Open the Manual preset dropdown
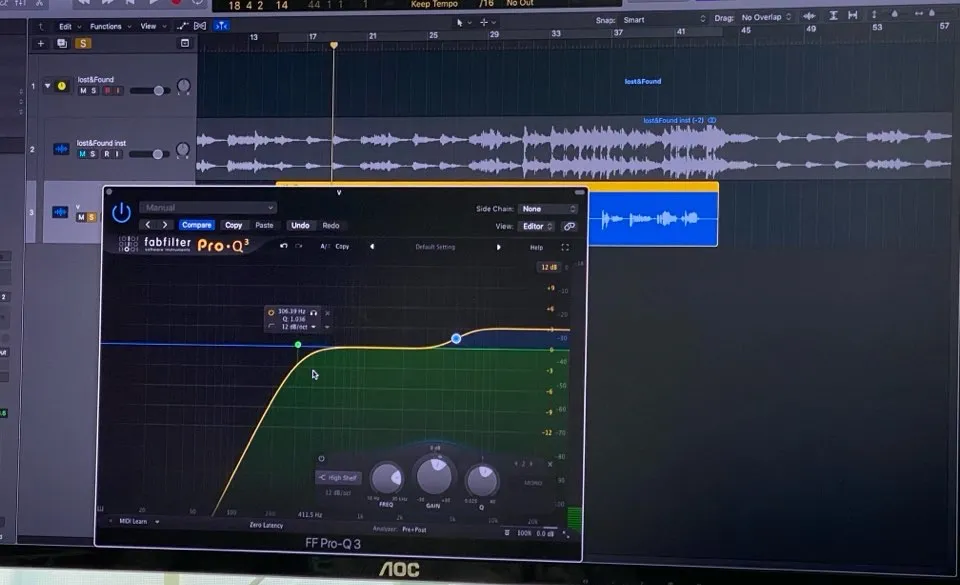The height and width of the screenshot is (585, 960). click(208, 208)
